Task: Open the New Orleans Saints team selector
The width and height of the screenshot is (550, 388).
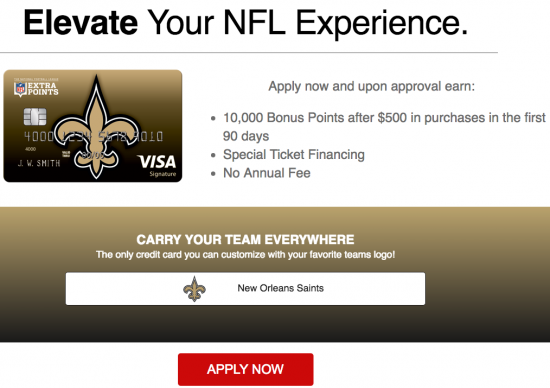Action: [x=245, y=288]
